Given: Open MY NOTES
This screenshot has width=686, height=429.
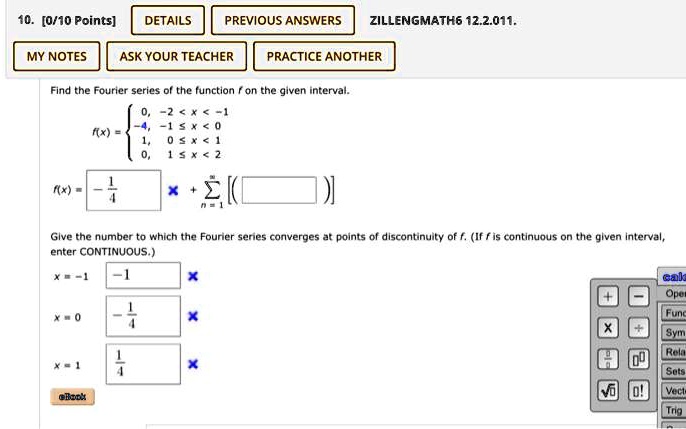Looking at the screenshot, I should pos(56,56).
